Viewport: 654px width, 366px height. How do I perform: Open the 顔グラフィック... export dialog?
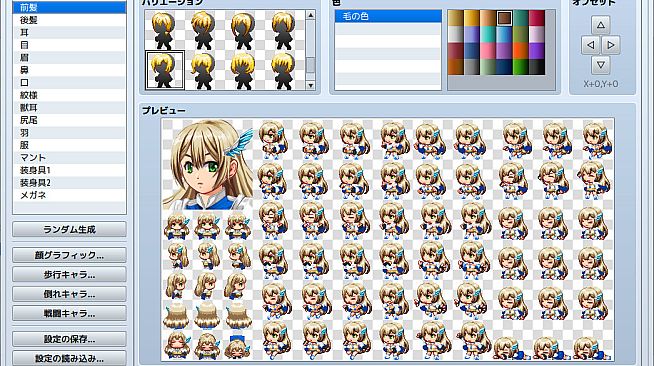click(69, 255)
